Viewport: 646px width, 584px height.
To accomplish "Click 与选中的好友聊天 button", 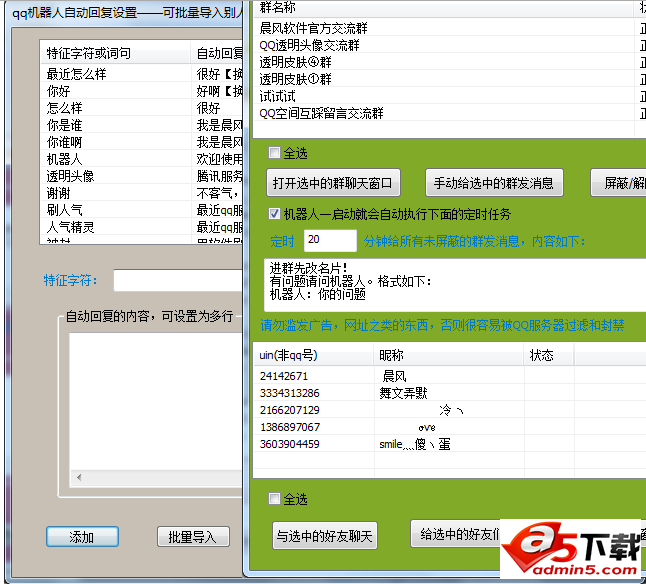I will tap(324, 535).
